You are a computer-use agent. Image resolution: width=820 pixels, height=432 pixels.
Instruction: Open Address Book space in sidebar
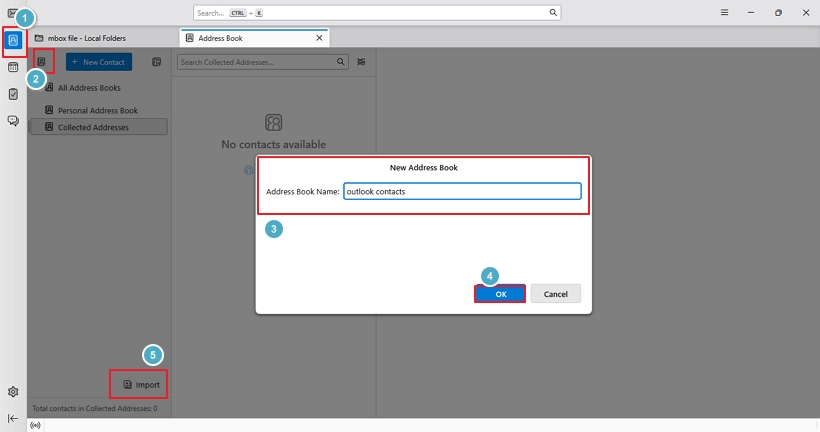[13, 40]
